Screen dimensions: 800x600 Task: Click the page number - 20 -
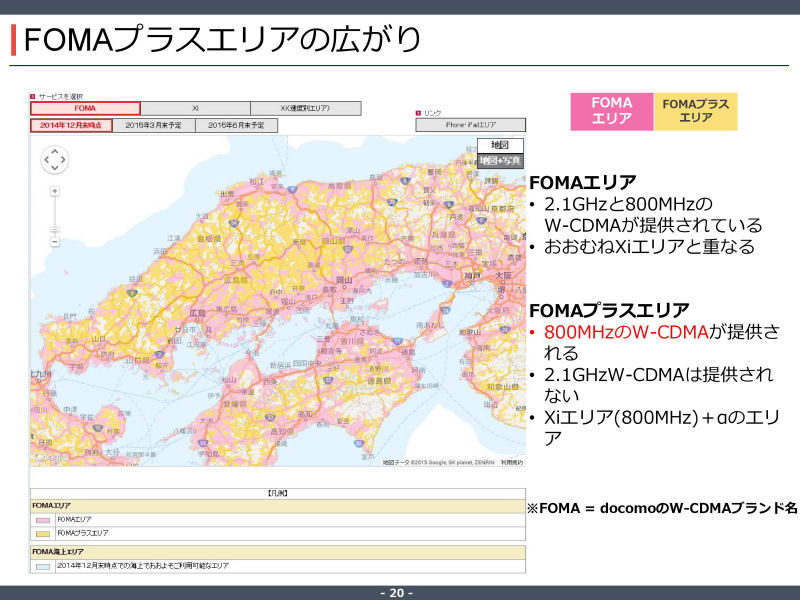[x=397, y=593]
